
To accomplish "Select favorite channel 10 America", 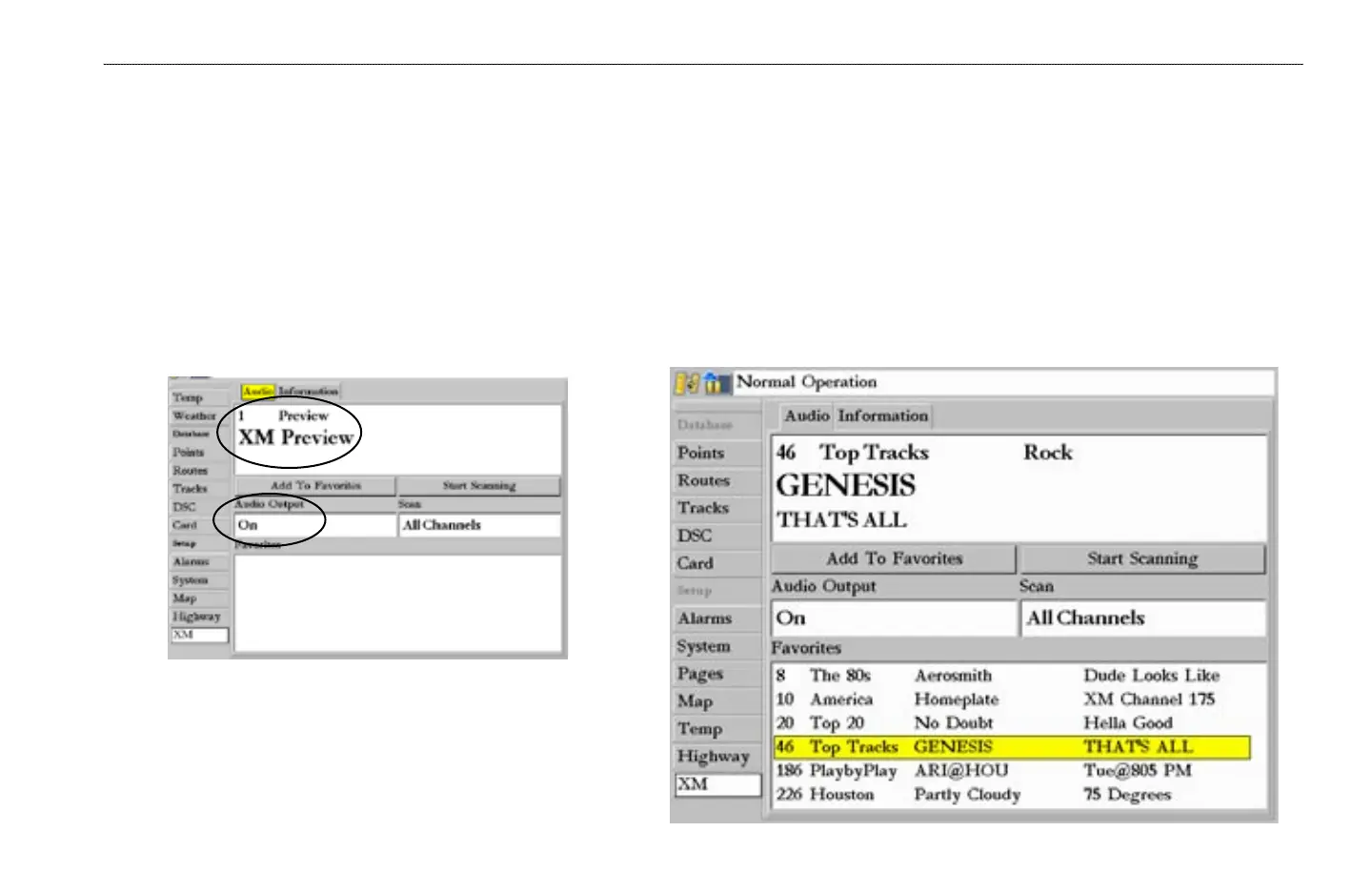I will click(x=1012, y=699).
